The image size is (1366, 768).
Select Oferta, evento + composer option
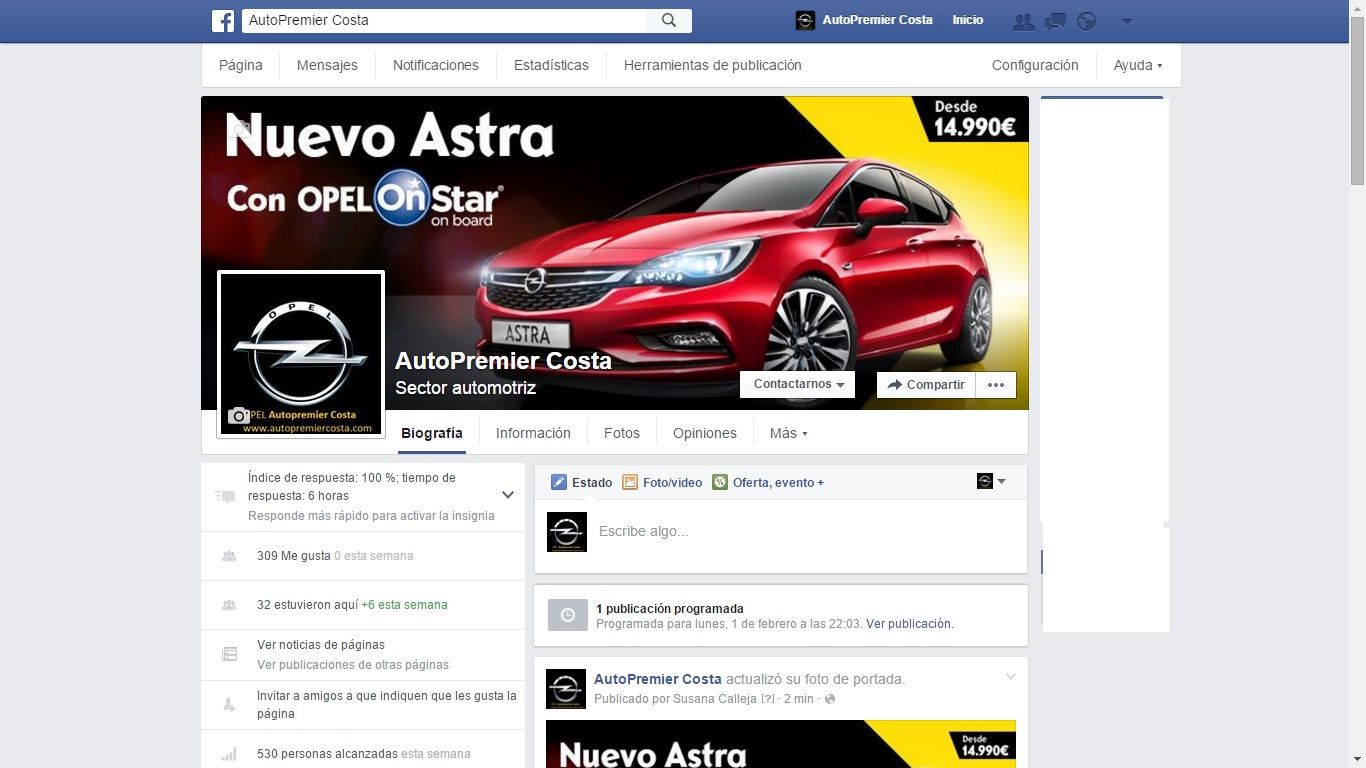click(768, 482)
